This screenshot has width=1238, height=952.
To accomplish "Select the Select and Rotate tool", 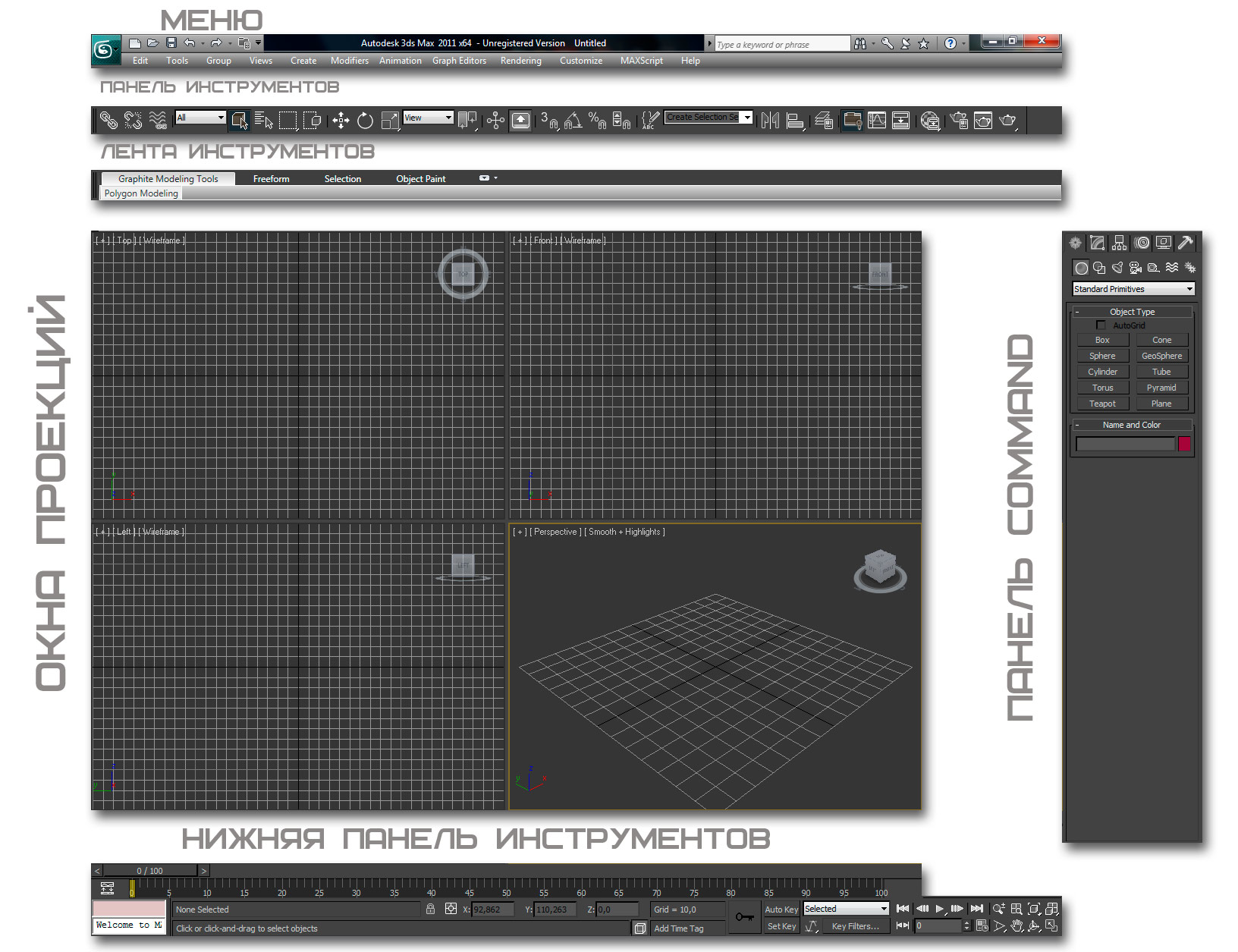I will (x=365, y=120).
